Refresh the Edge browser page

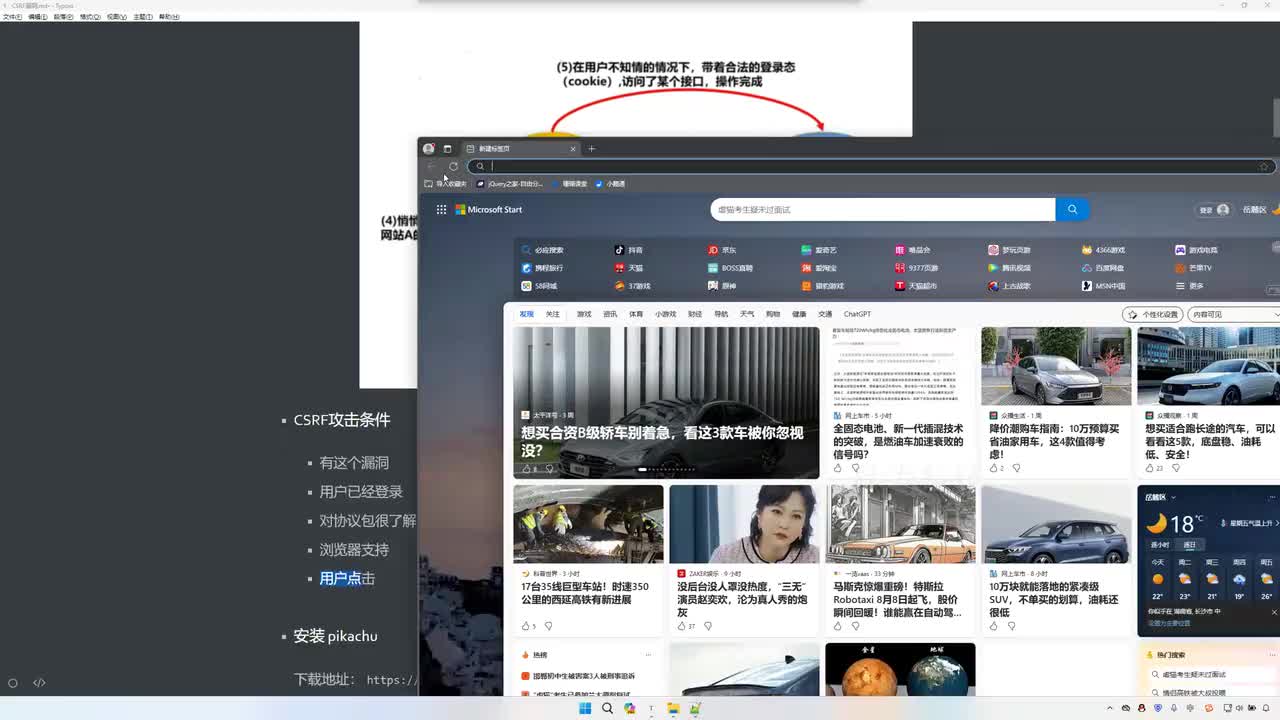(453, 167)
